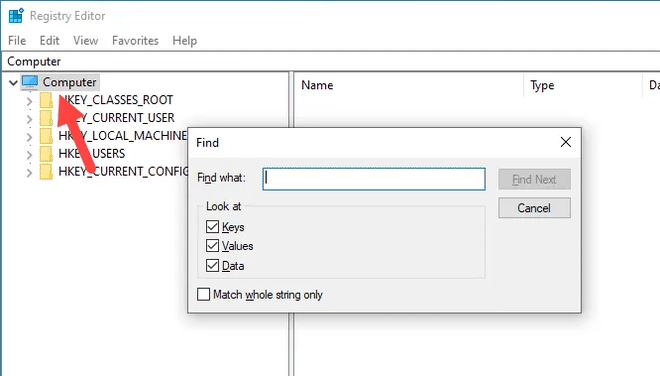
Task: Click the HKEY_CURRENT_USER folder icon
Action: pyautogui.click(x=46, y=118)
